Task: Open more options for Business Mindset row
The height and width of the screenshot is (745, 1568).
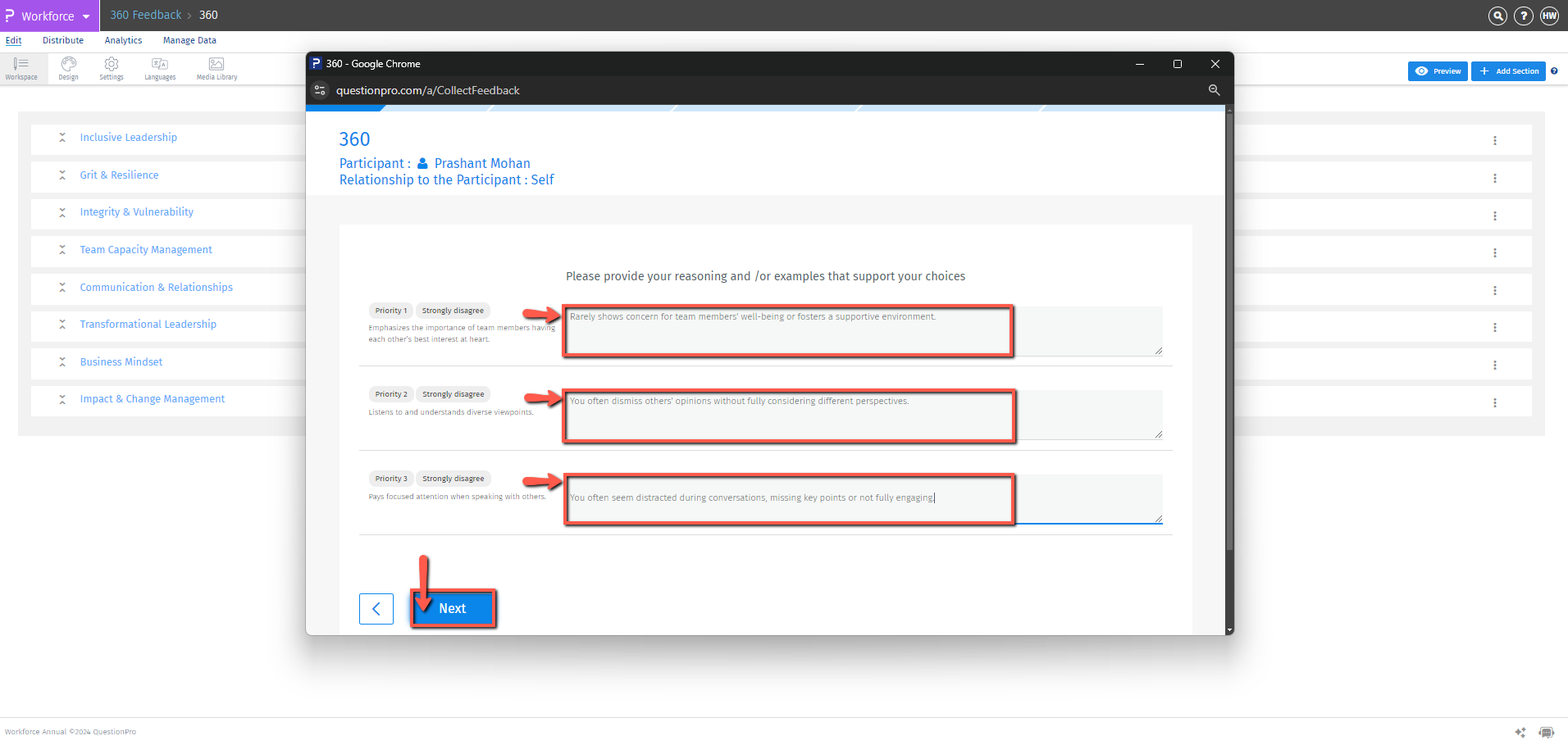Action: (x=1495, y=366)
